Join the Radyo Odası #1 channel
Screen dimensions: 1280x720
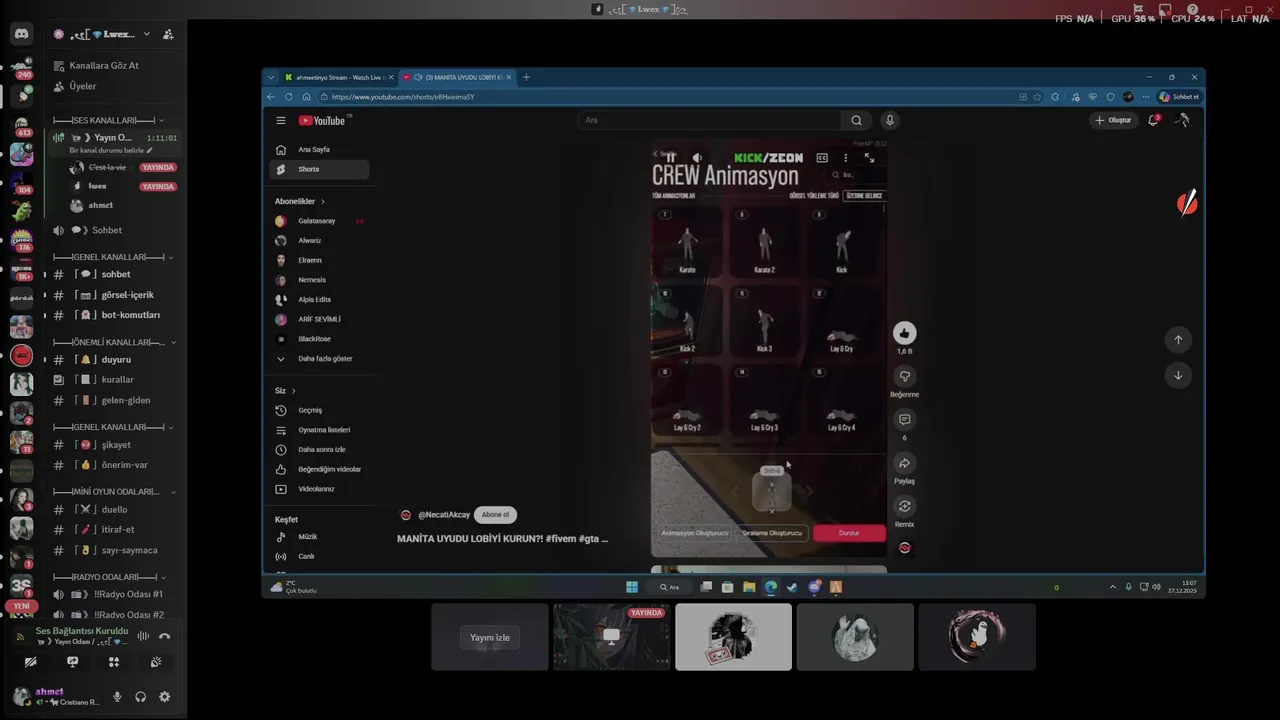click(115, 594)
